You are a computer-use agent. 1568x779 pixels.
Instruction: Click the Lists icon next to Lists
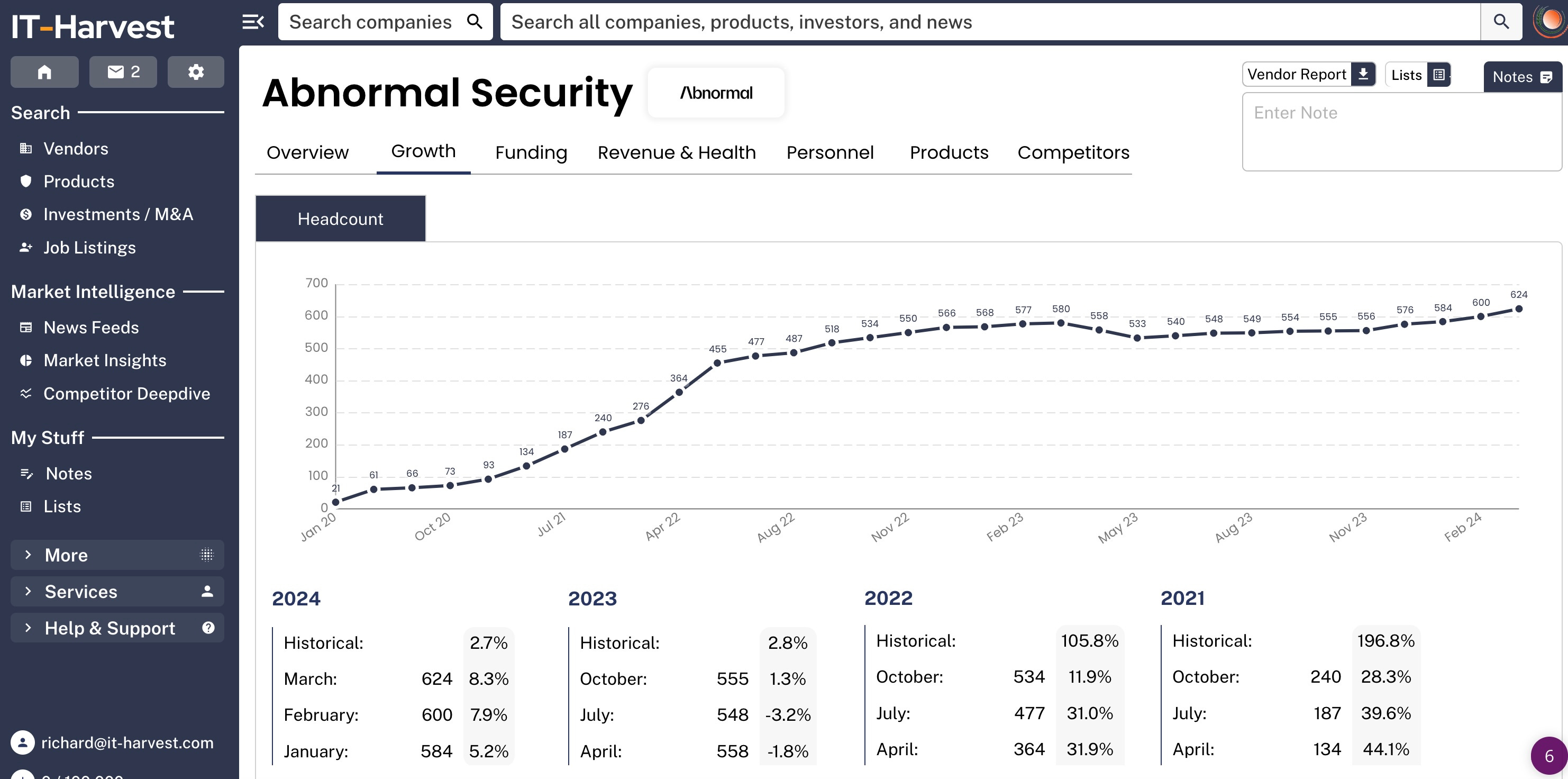point(1439,74)
